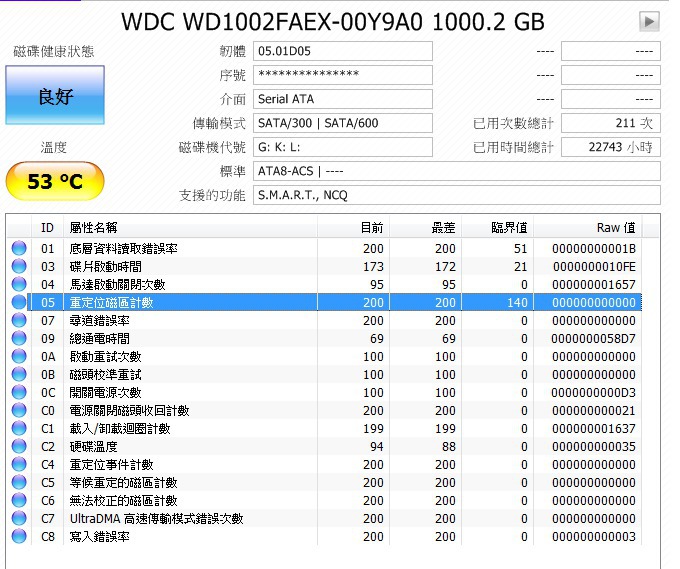The height and width of the screenshot is (569, 680).
Task: Click the drive letter field G: K: L:
Action: tap(343, 147)
